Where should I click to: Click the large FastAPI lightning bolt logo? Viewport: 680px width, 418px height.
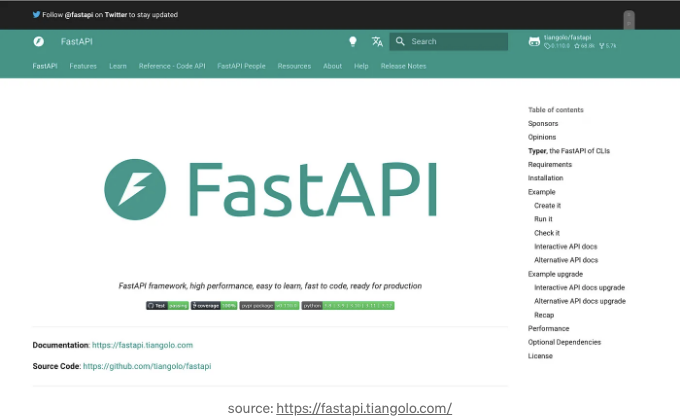(135, 189)
